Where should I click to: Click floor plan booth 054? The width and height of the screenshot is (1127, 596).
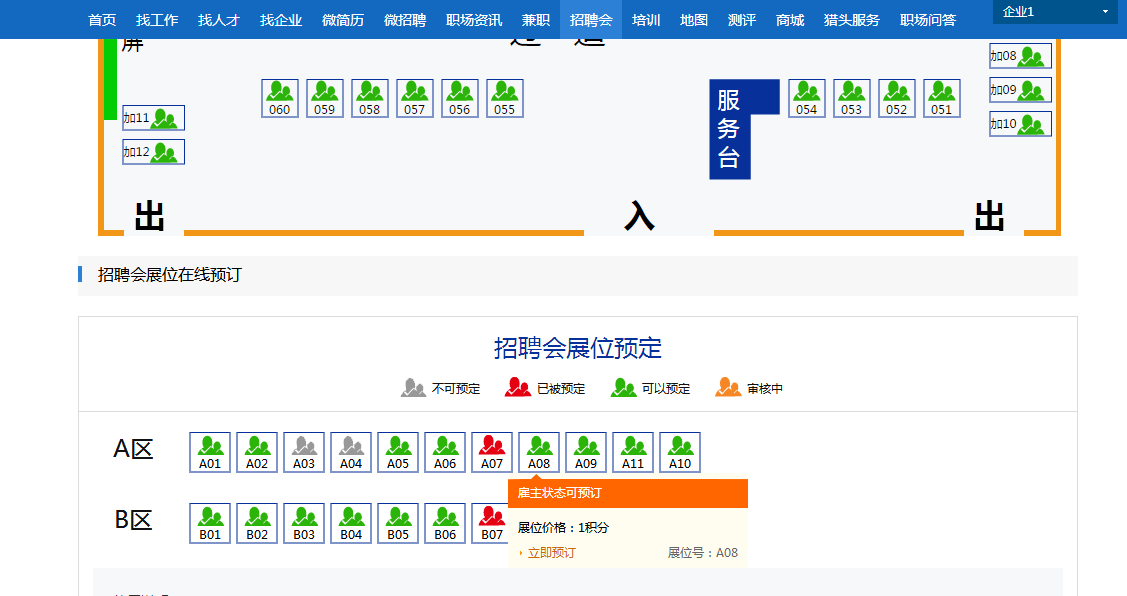807,98
